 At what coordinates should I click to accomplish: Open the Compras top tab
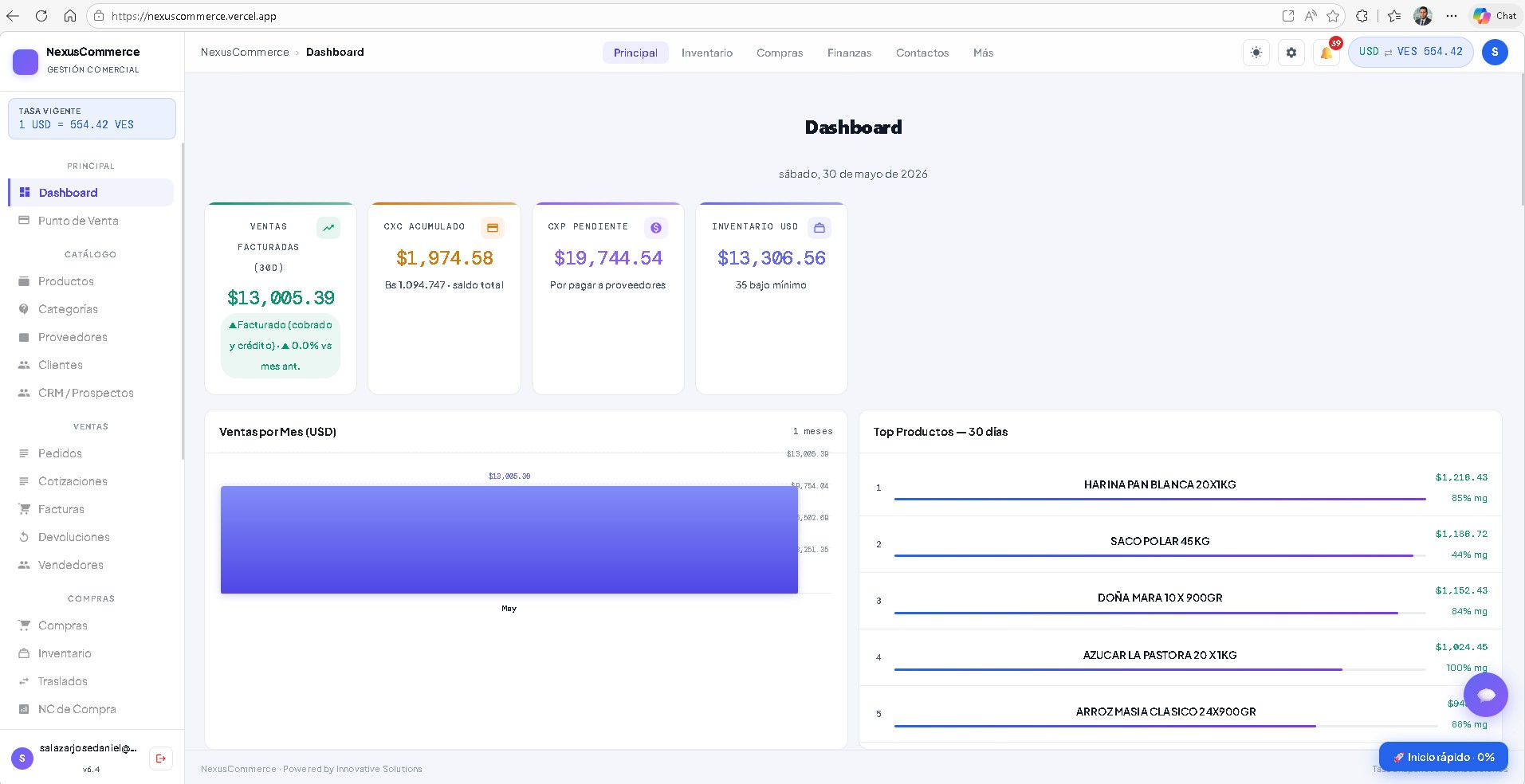click(x=780, y=53)
